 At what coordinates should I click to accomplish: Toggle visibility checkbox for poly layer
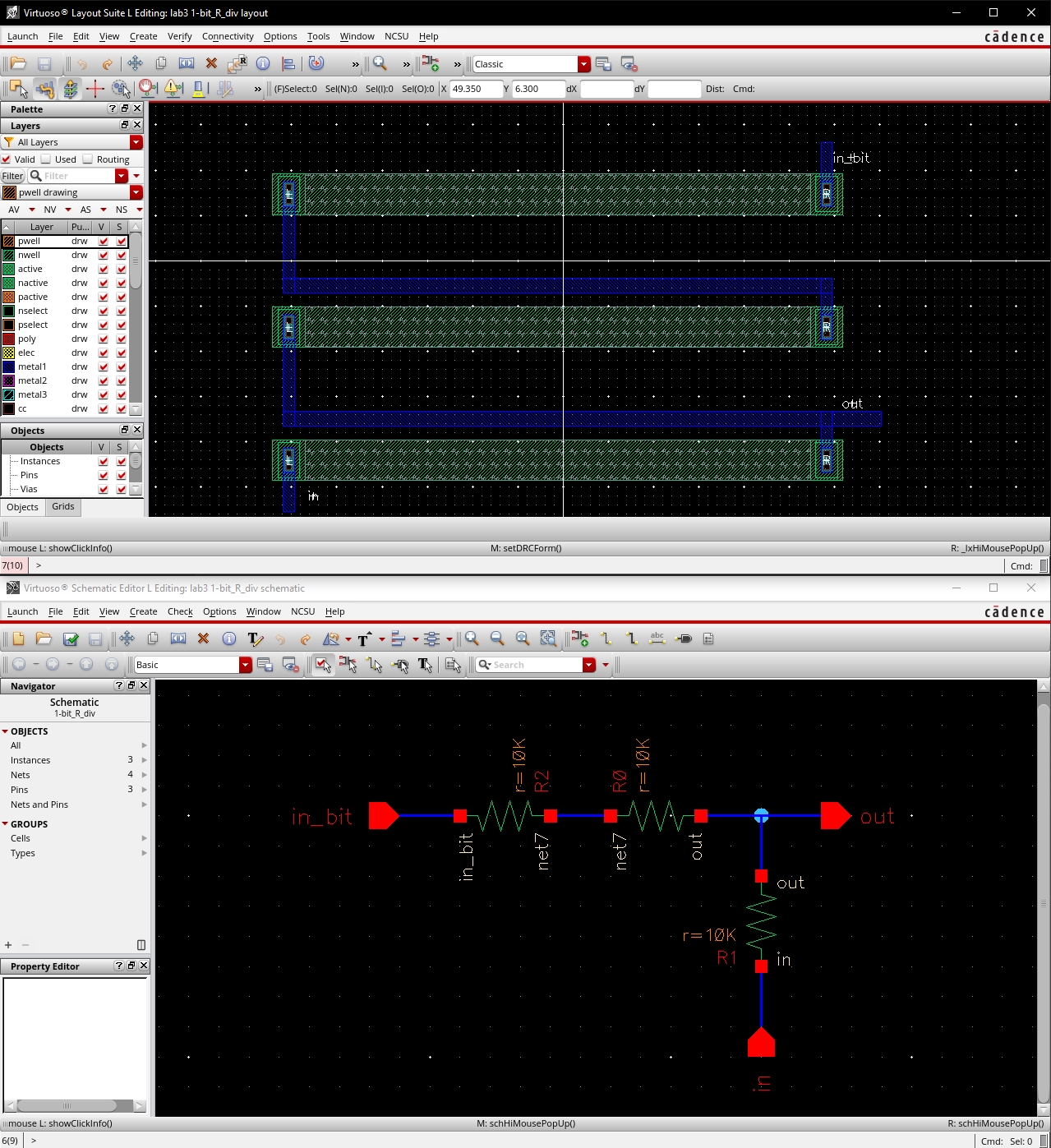tap(104, 339)
